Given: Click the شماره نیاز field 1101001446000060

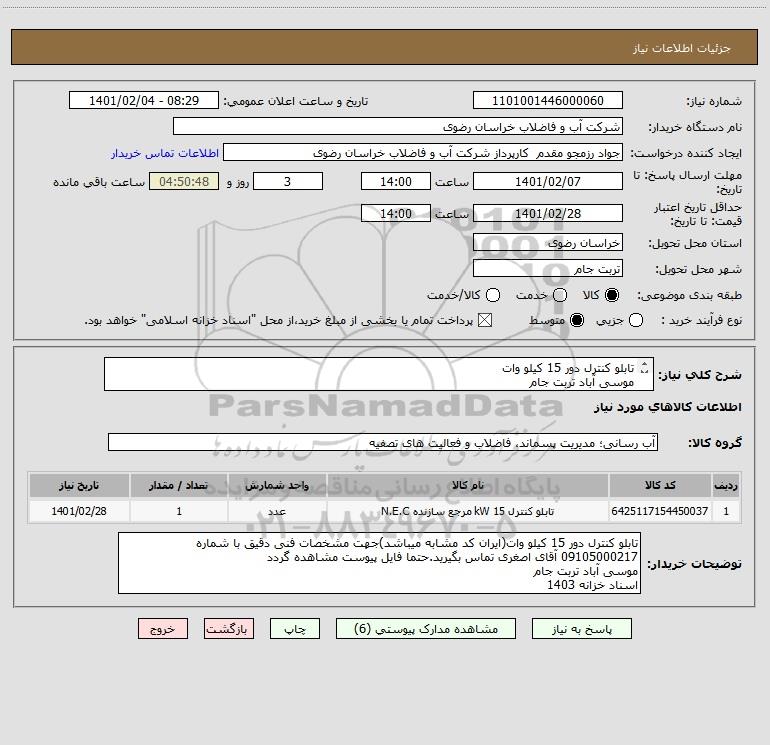Looking at the screenshot, I should point(548,101).
